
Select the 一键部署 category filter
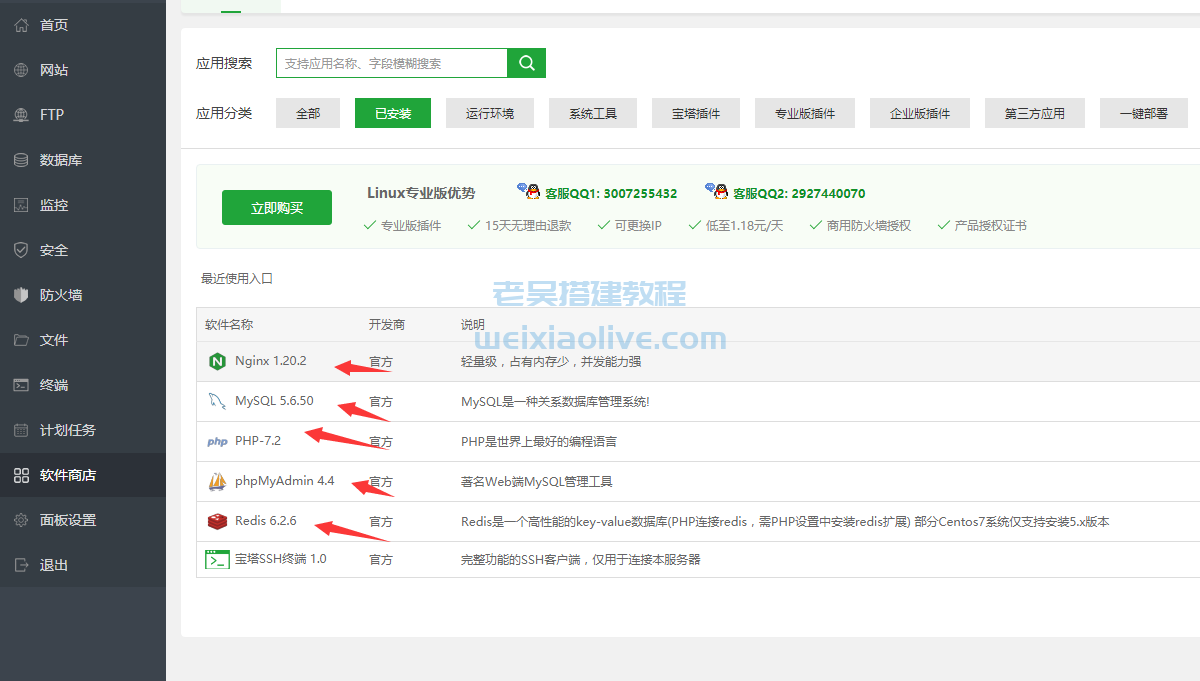click(x=1144, y=113)
